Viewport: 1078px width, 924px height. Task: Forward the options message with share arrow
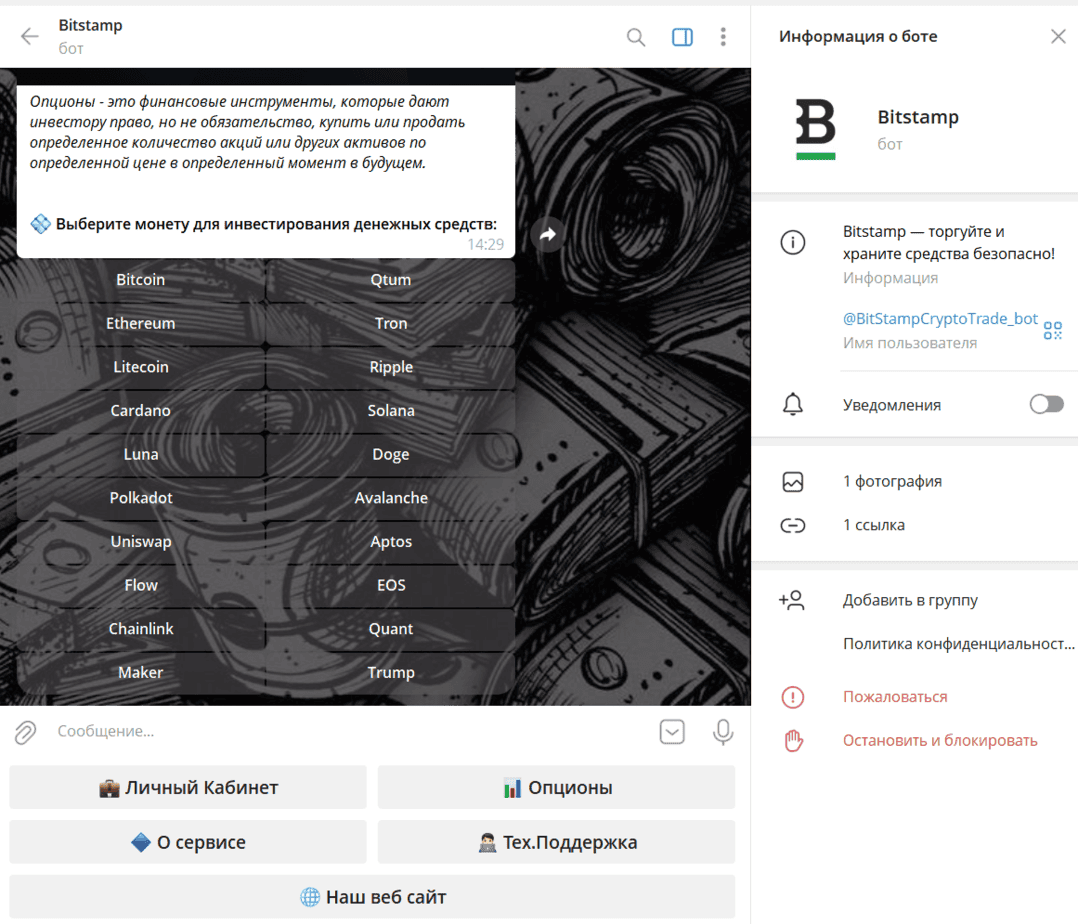tap(547, 235)
